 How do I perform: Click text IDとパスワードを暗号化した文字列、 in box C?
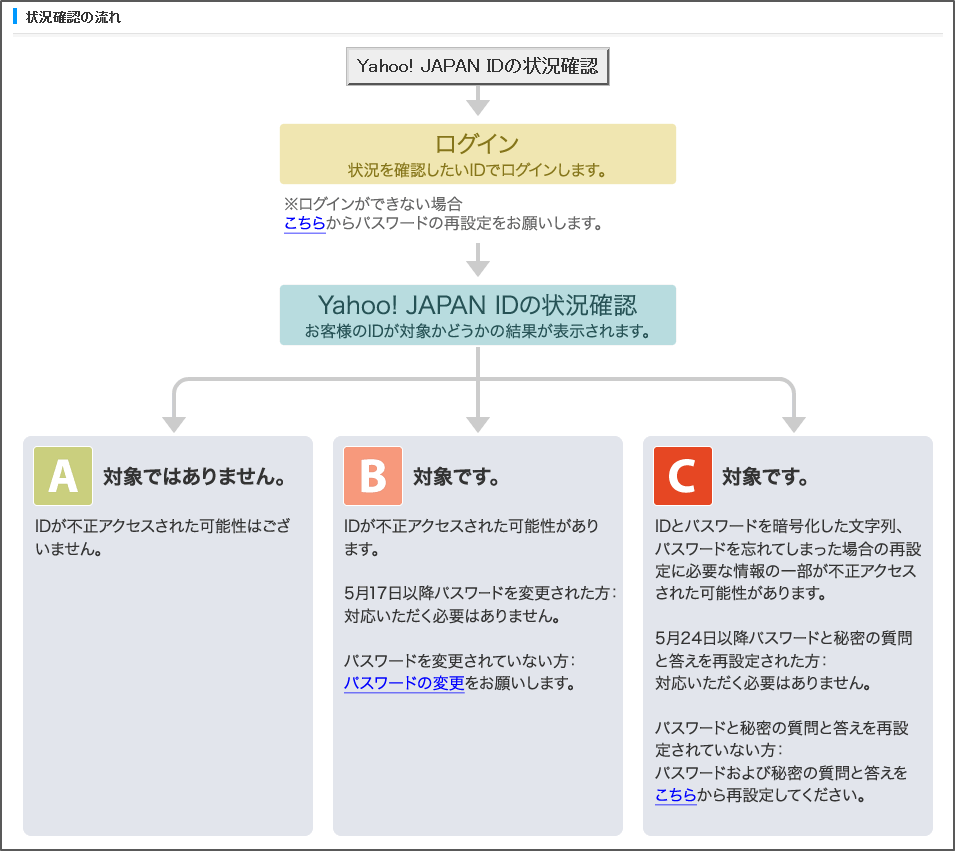(x=780, y=526)
